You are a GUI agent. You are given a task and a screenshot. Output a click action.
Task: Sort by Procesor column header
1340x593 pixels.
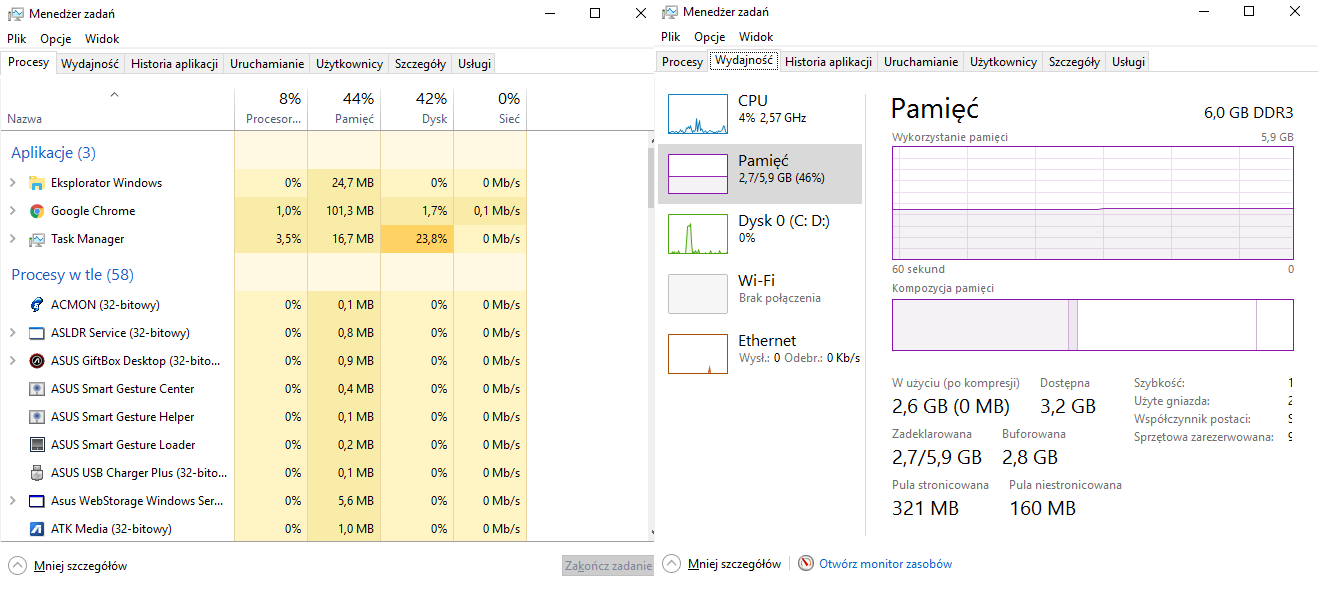click(x=271, y=109)
